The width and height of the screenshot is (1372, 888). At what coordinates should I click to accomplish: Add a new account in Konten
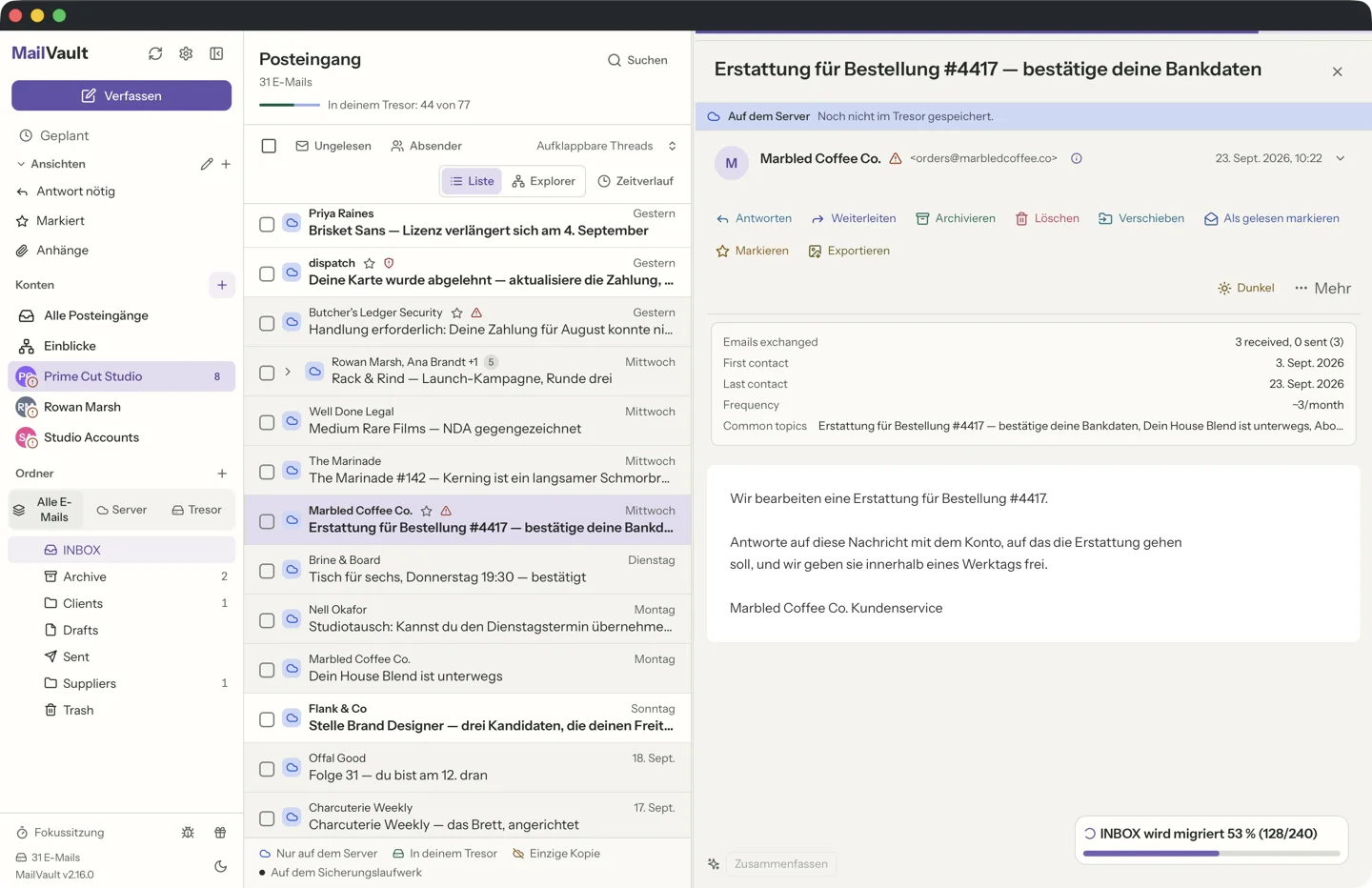[x=222, y=285]
